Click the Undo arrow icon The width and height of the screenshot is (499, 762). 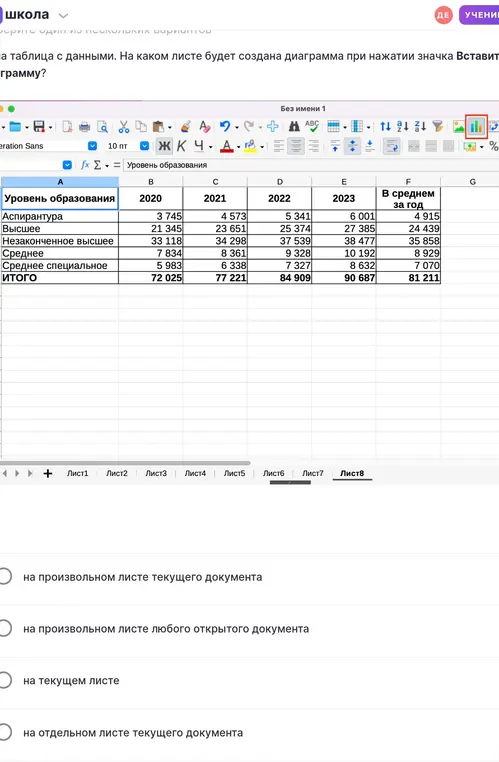[x=224, y=127]
